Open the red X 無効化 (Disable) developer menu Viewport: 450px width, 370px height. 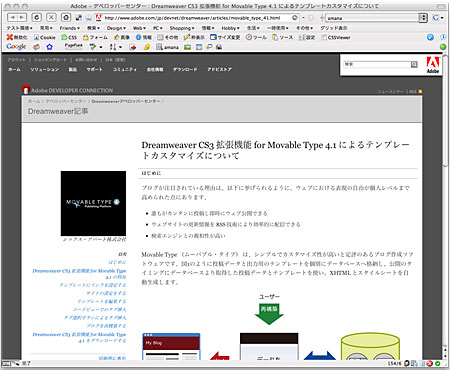click(x=17, y=37)
